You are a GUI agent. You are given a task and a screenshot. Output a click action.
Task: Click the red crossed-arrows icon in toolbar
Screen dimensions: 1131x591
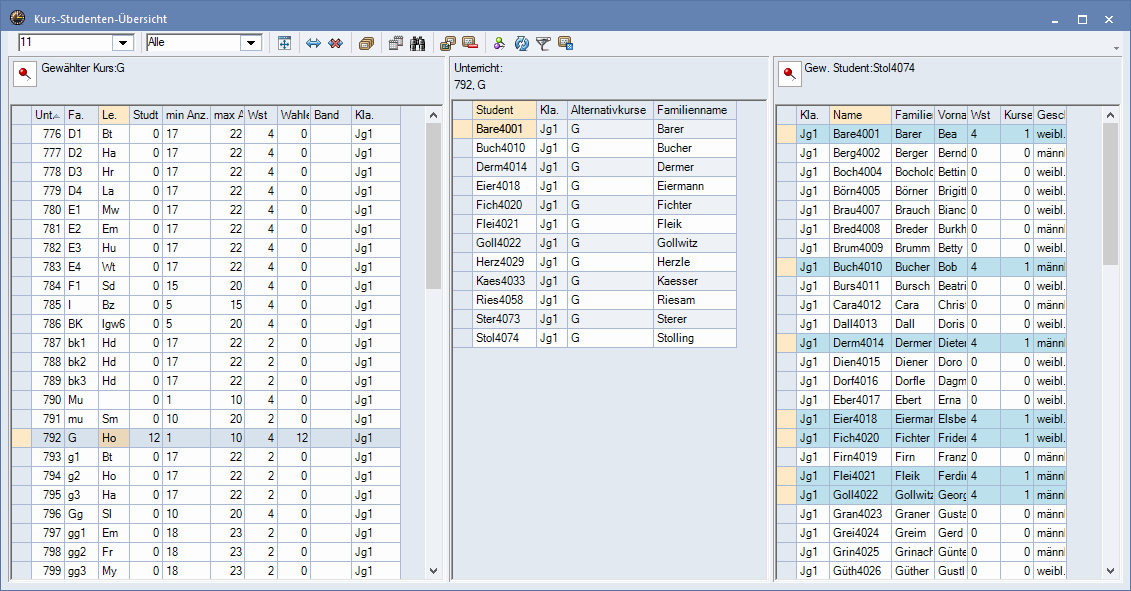[335, 43]
